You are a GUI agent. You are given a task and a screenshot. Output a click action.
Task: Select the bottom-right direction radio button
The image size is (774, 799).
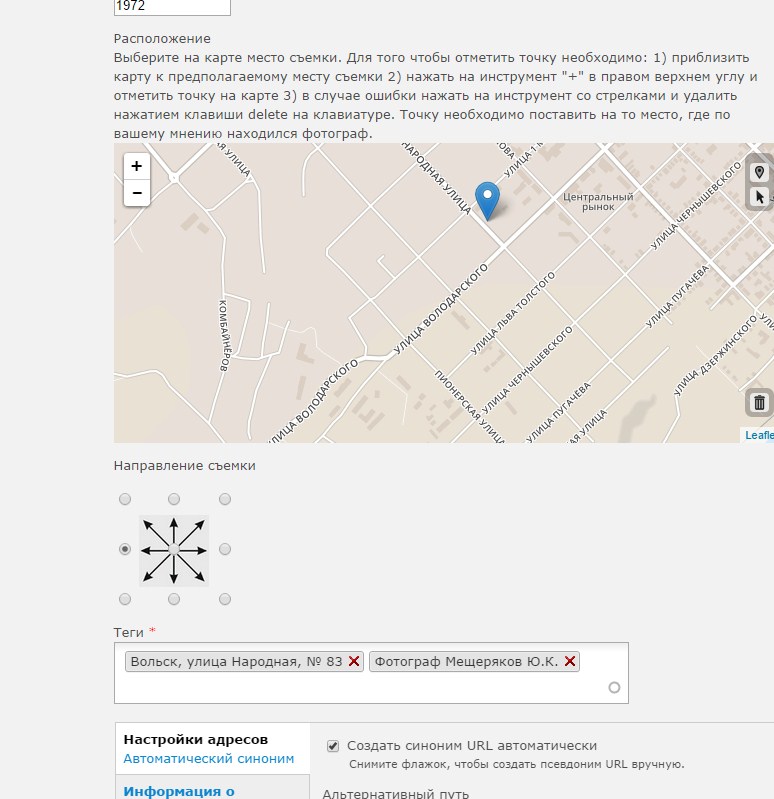pyautogui.click(x=225, y=599)
